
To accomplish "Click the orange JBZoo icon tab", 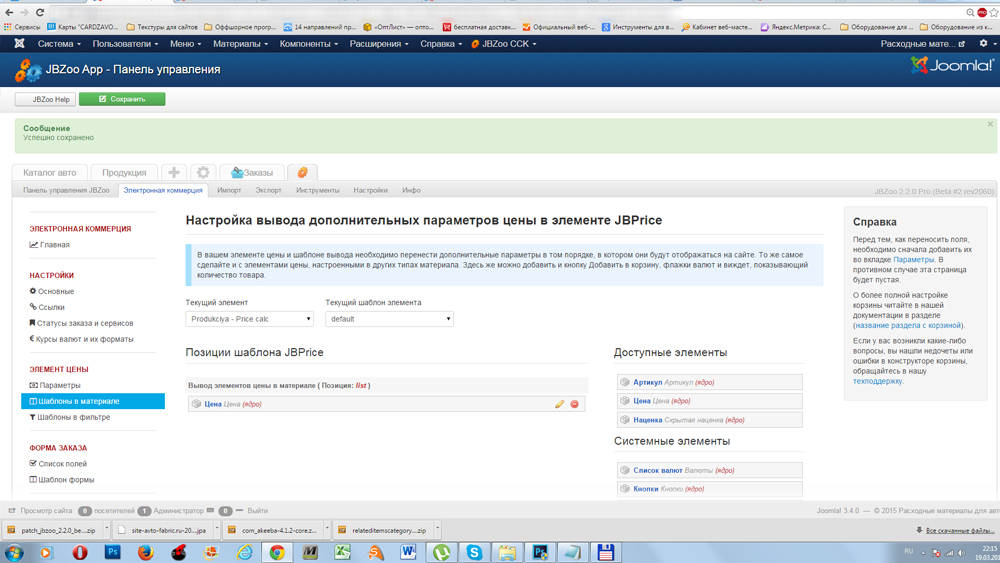I will point(302,172).
